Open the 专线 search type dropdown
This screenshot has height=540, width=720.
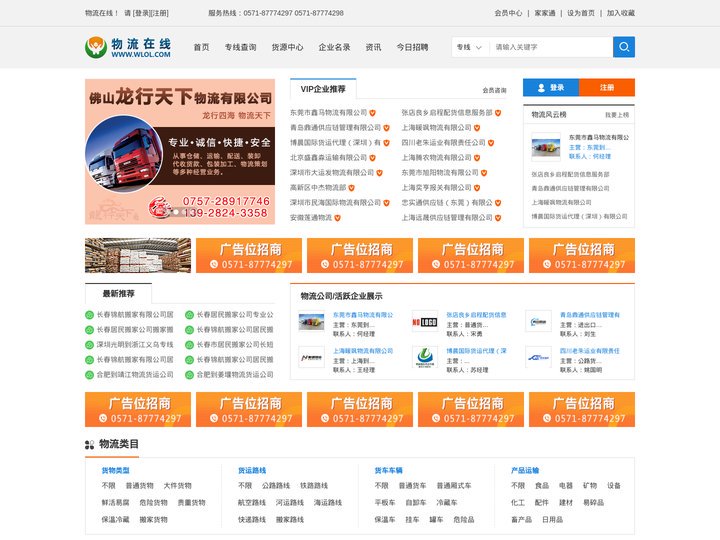point(469,47)
